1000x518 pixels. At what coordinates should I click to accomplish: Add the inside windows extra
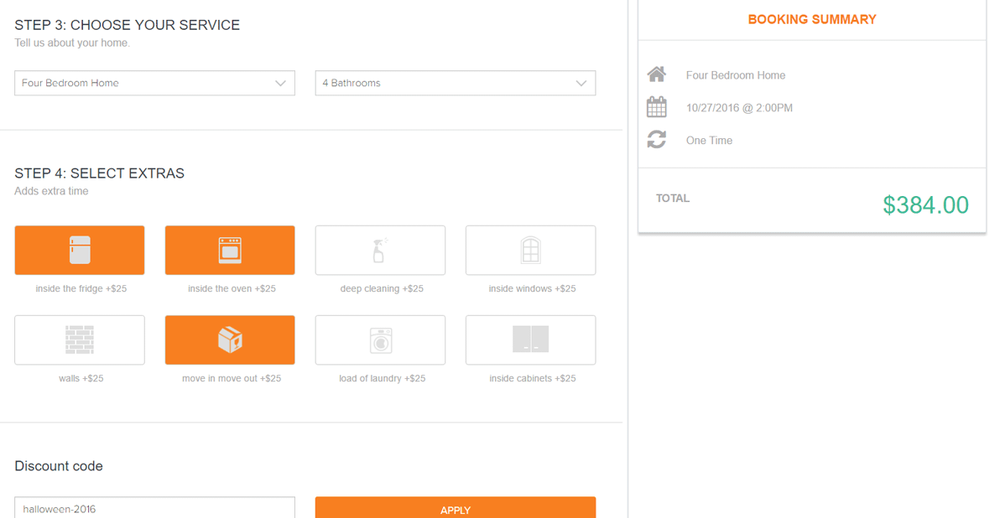tap(531, 250)
